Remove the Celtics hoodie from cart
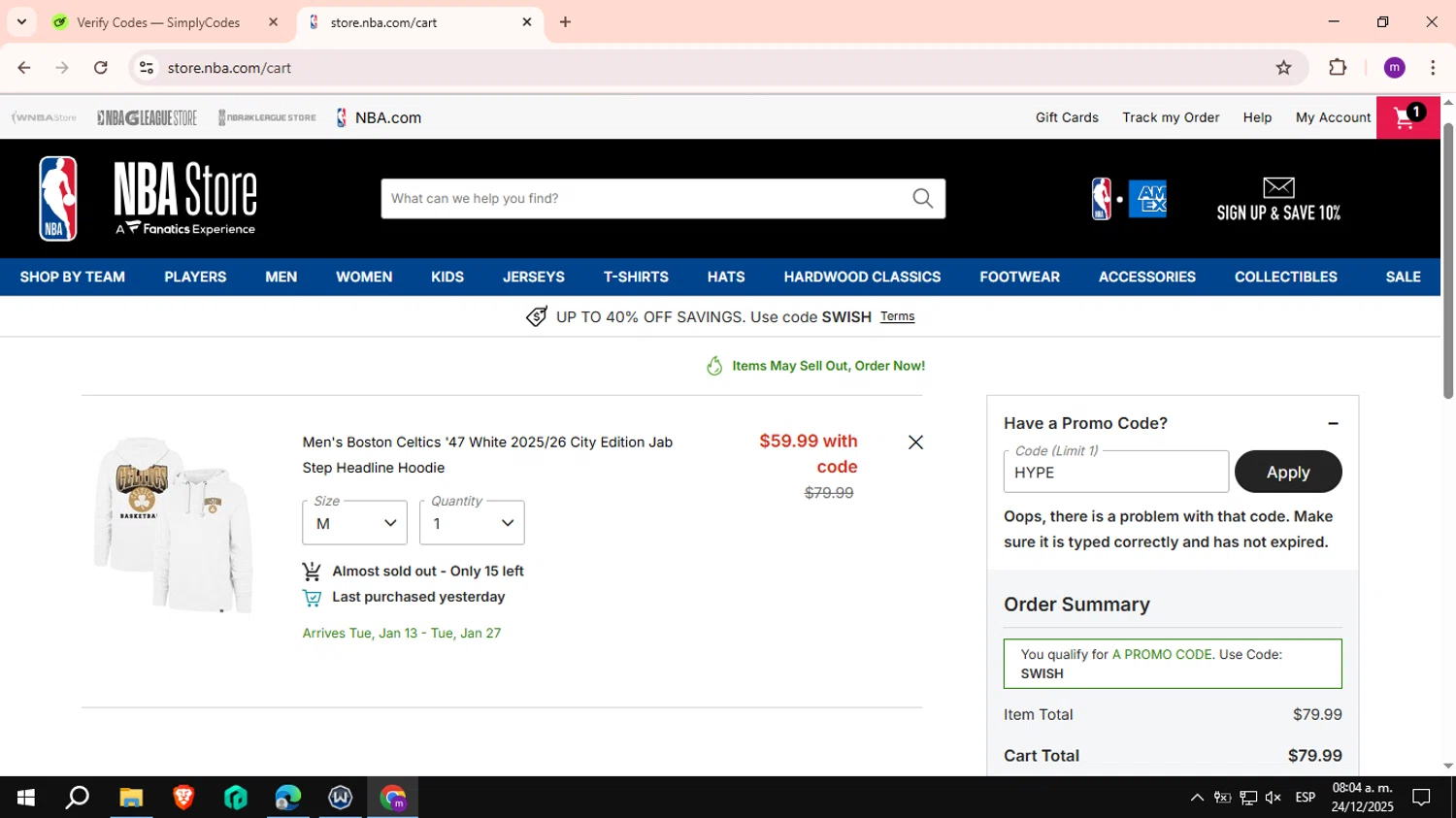The width and height of the screenshot is (1456, 818). [x=915, y=442]
